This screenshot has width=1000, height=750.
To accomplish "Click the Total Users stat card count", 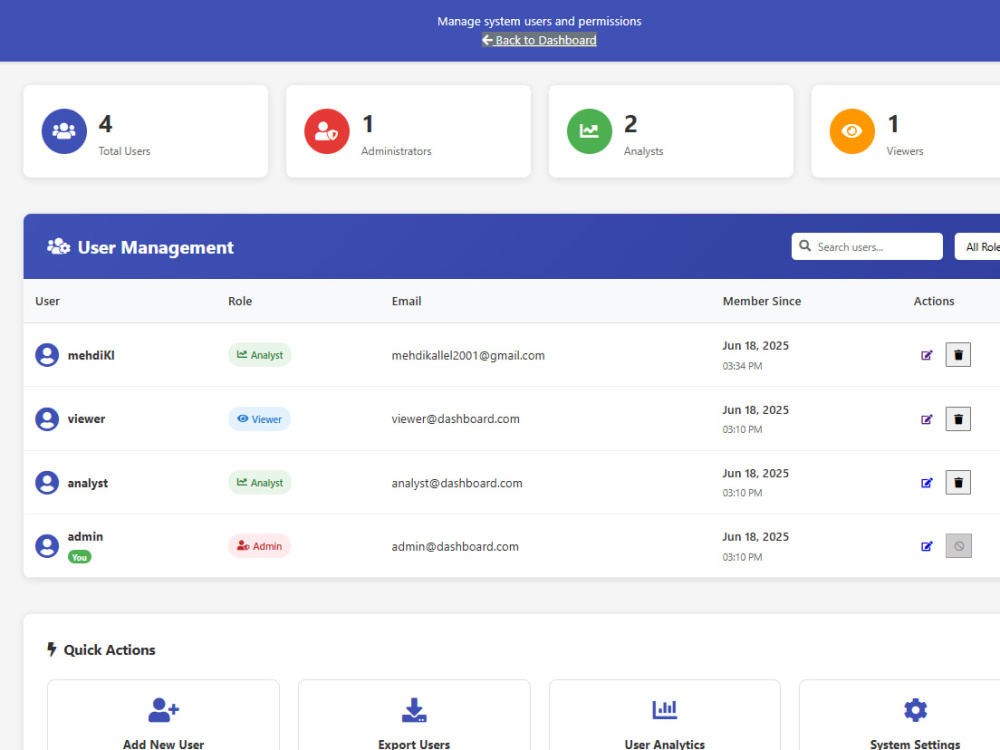I will [105, 124].
